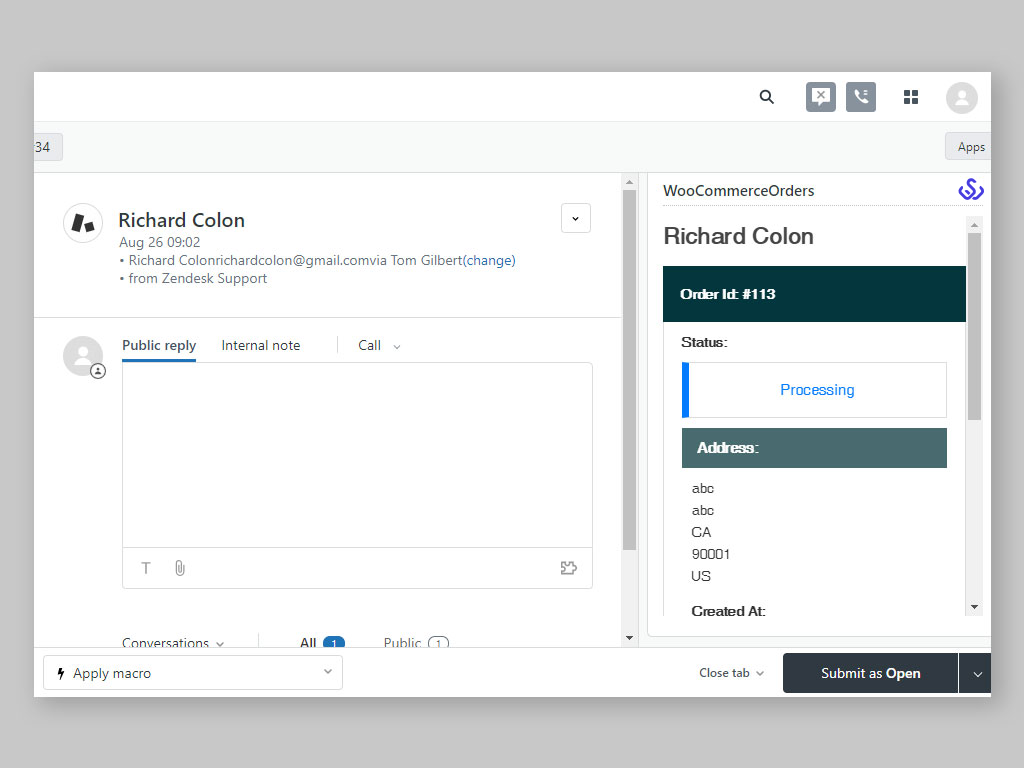
Task: Open your profile avatar menu
Action: [x=961, y=97]
